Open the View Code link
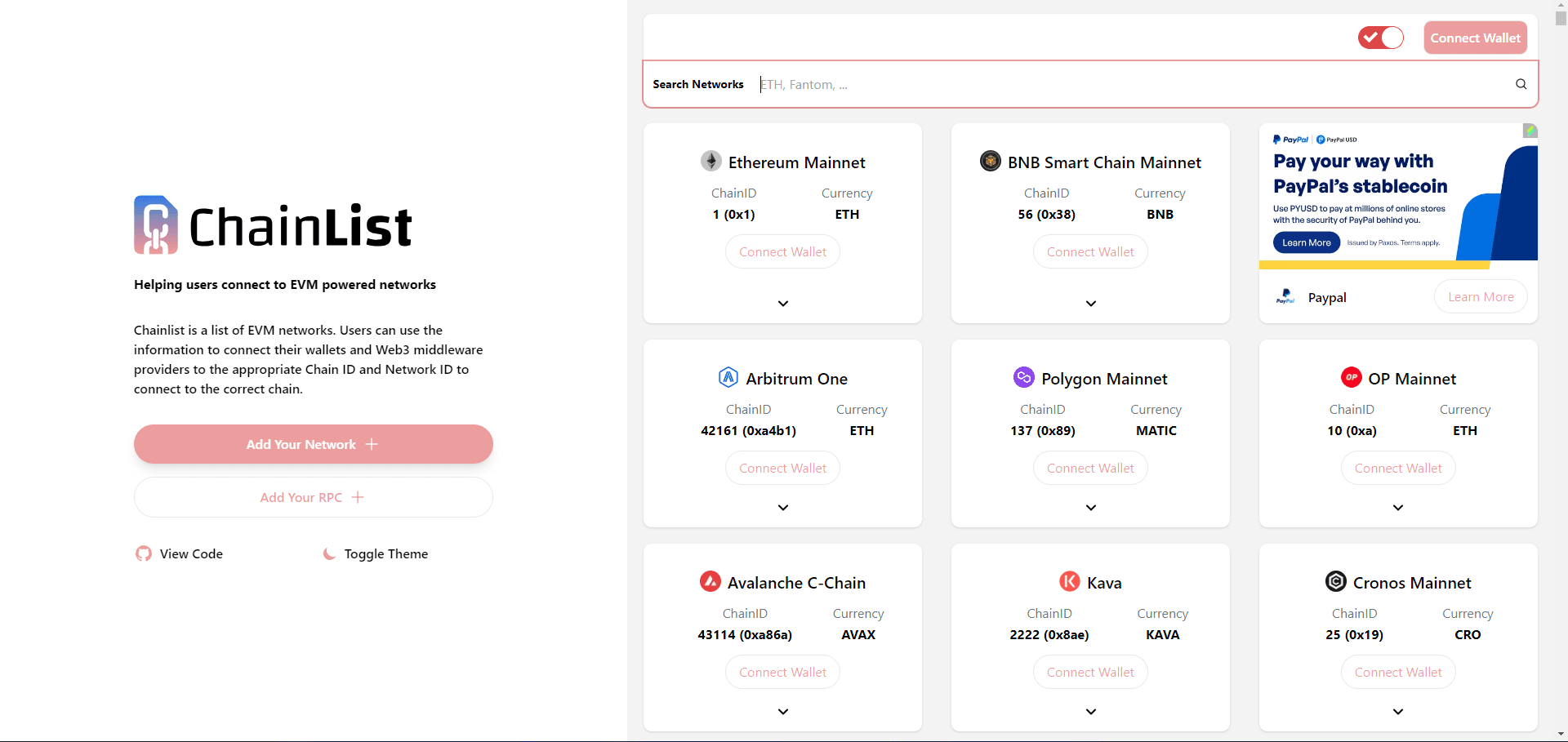Image resolution: width=1568 pixels, height=742 pixels. (x=179, y=553)
